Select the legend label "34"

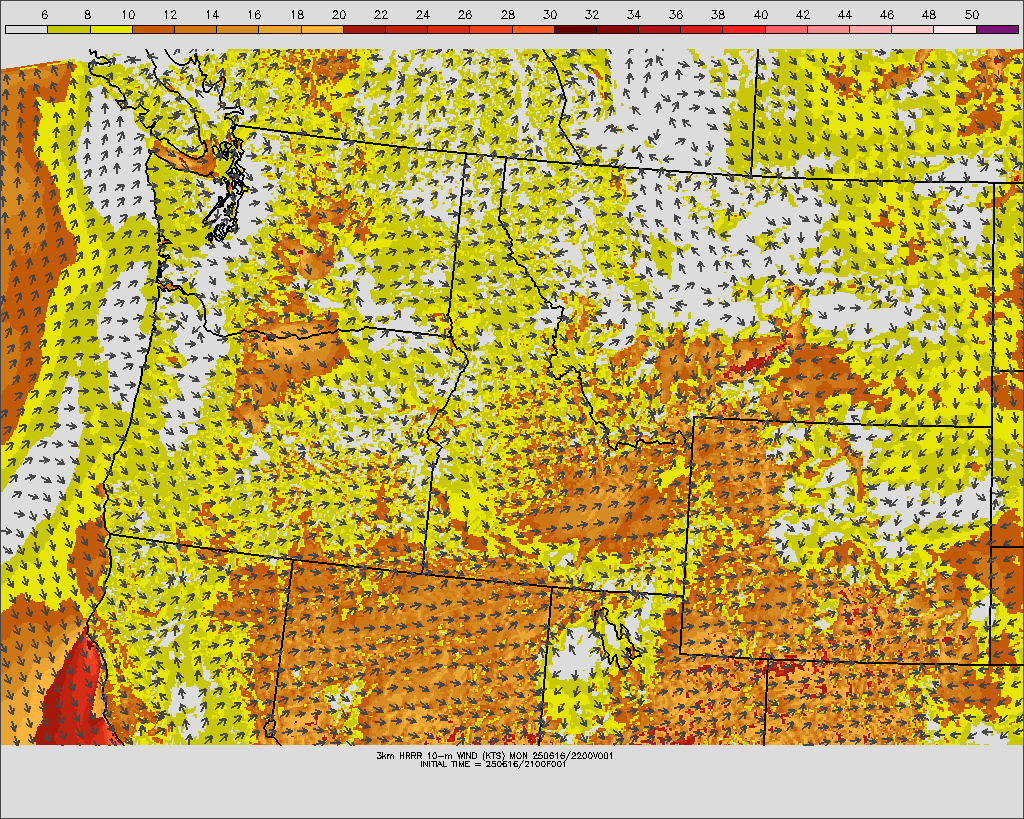tap(634, 14)
